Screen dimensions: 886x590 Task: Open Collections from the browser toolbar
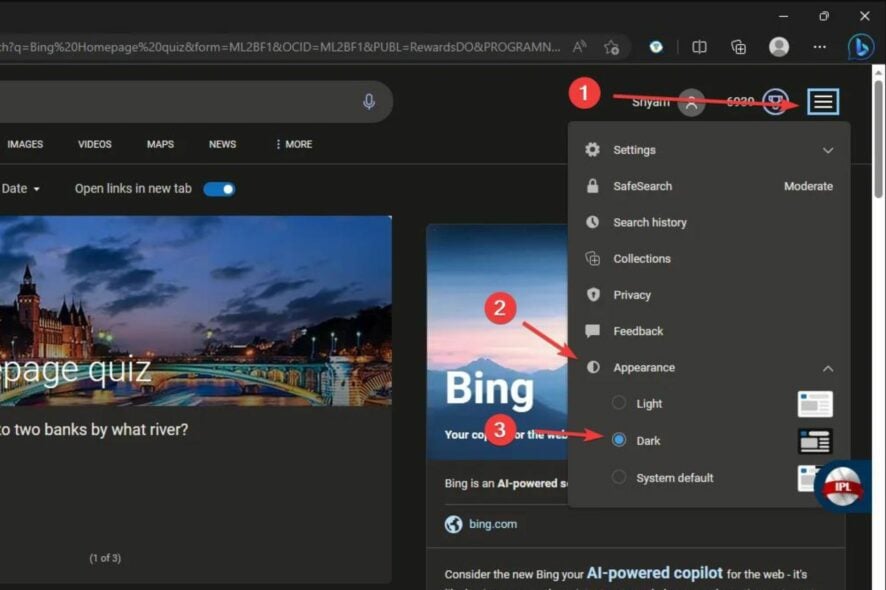[x=738, y=46]
